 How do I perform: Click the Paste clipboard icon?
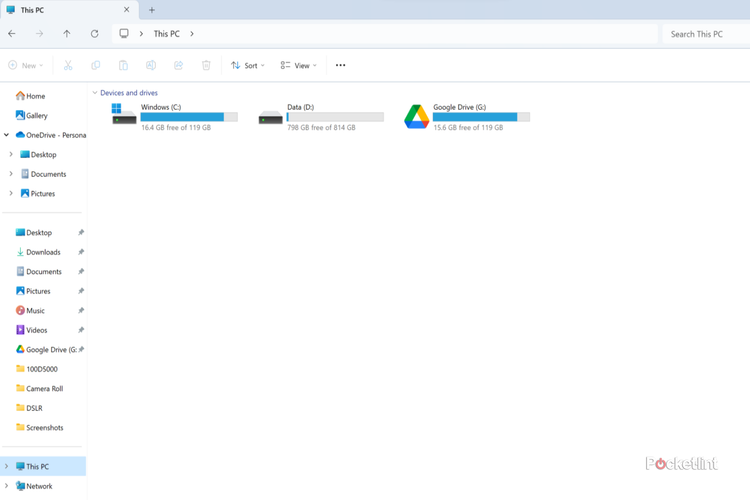[123, 65]
